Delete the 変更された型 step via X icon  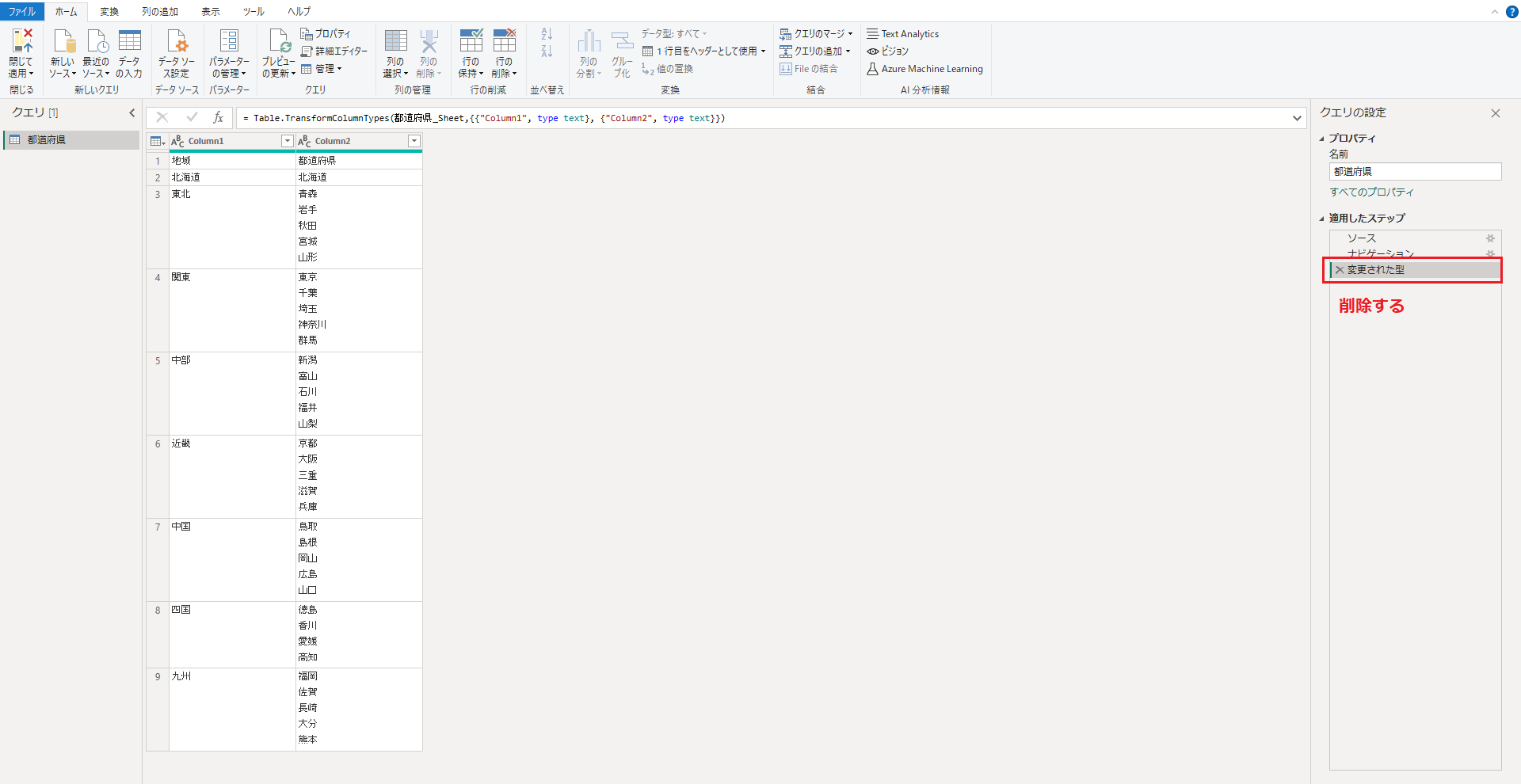point(1340,270)
